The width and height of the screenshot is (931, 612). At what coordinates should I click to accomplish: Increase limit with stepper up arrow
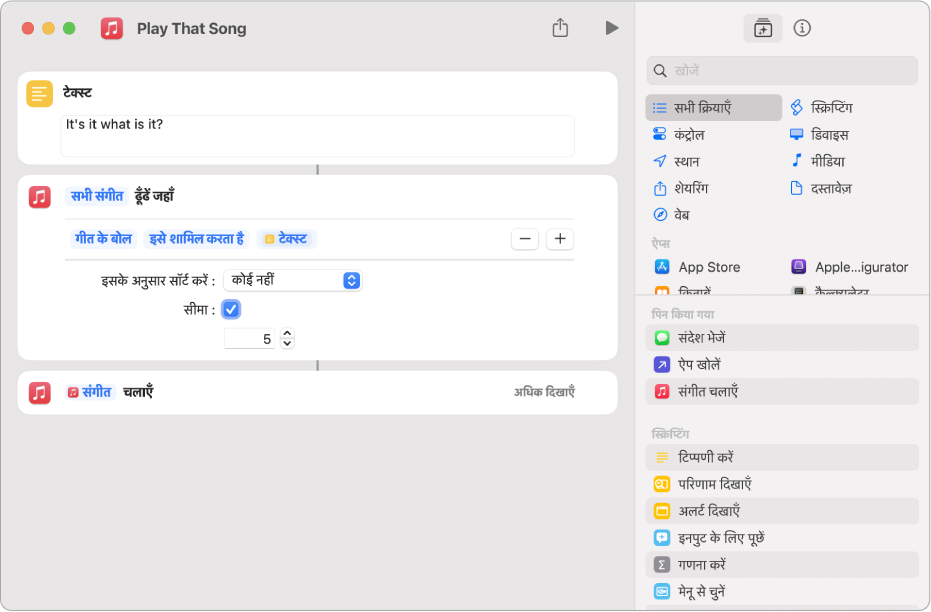(x=287, y=334)
